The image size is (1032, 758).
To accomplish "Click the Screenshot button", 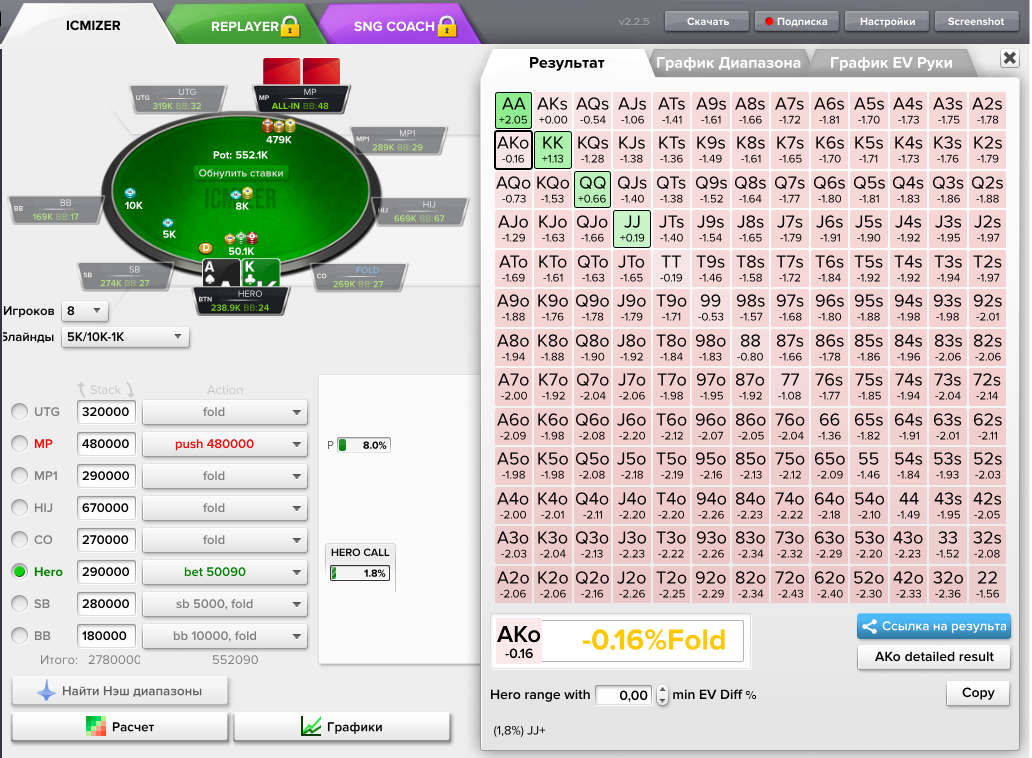I will point(975,21).
